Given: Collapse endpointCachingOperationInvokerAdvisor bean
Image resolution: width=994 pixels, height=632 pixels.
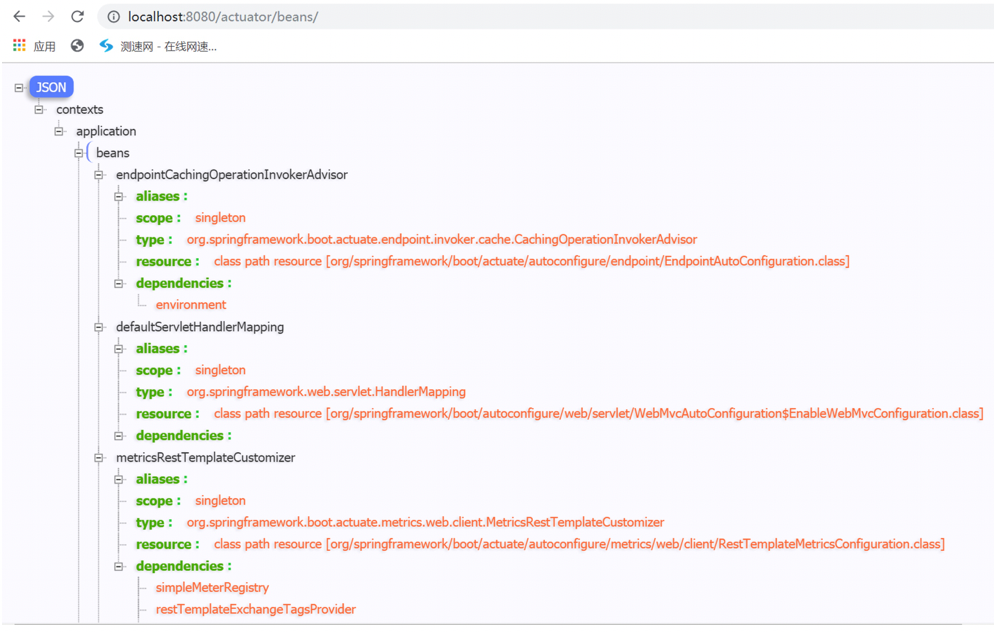Looking at the screenshot, I should coord(99,175).
